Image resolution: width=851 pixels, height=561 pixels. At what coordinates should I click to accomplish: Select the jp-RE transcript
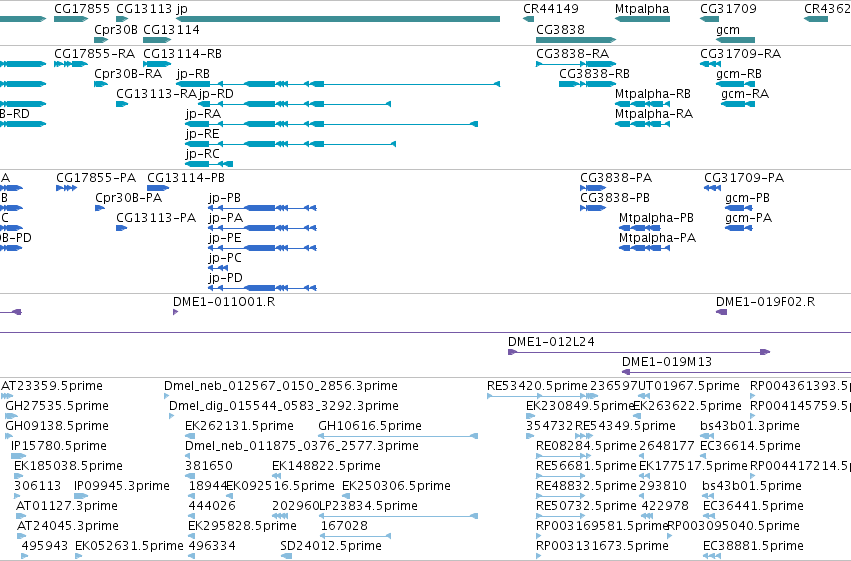point(290,144)
